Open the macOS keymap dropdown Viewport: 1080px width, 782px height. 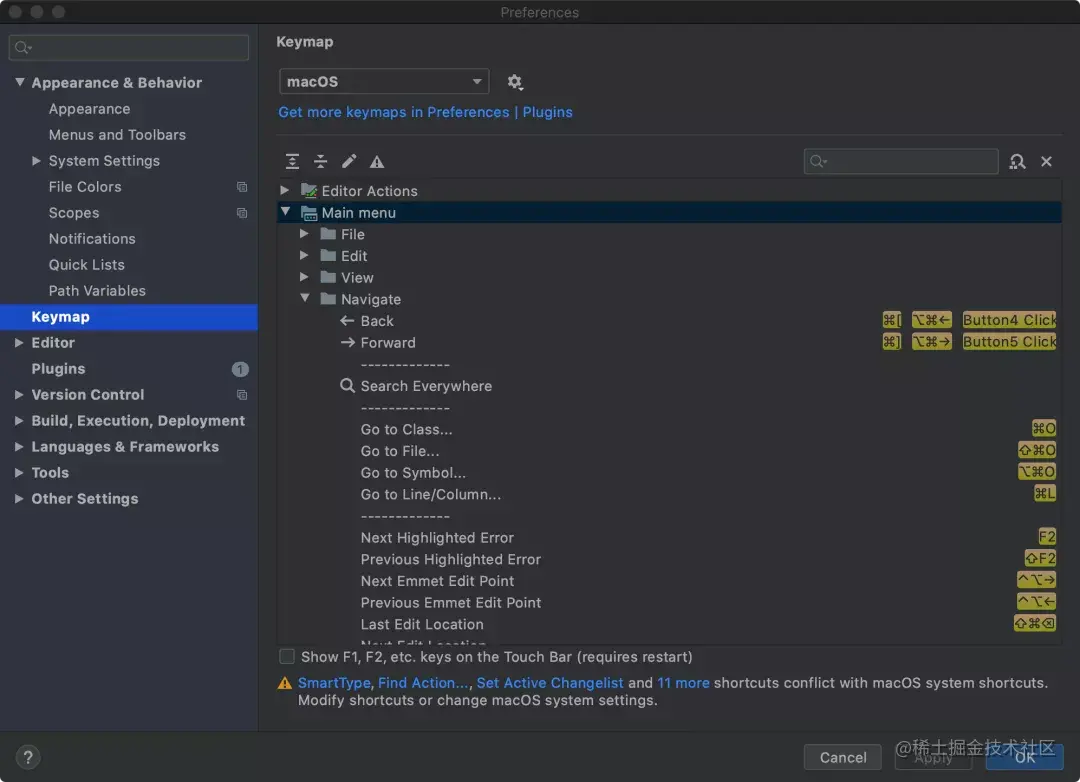(384, 81)
